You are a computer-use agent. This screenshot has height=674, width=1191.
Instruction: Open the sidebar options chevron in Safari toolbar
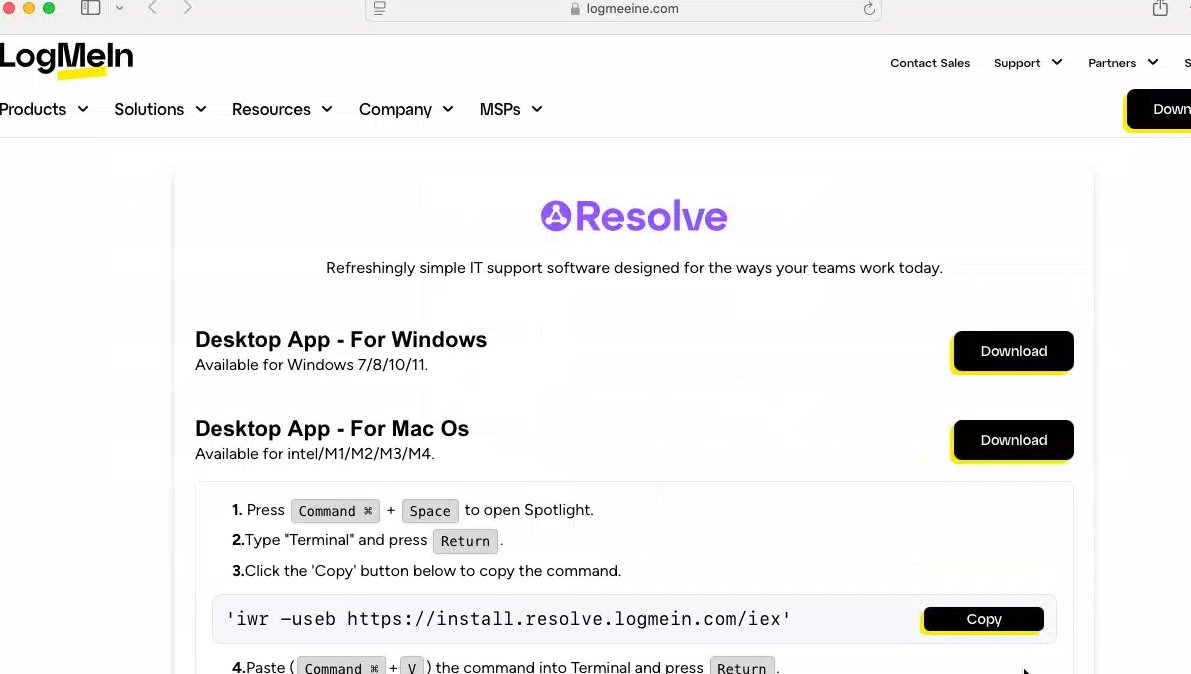point(119,8)
